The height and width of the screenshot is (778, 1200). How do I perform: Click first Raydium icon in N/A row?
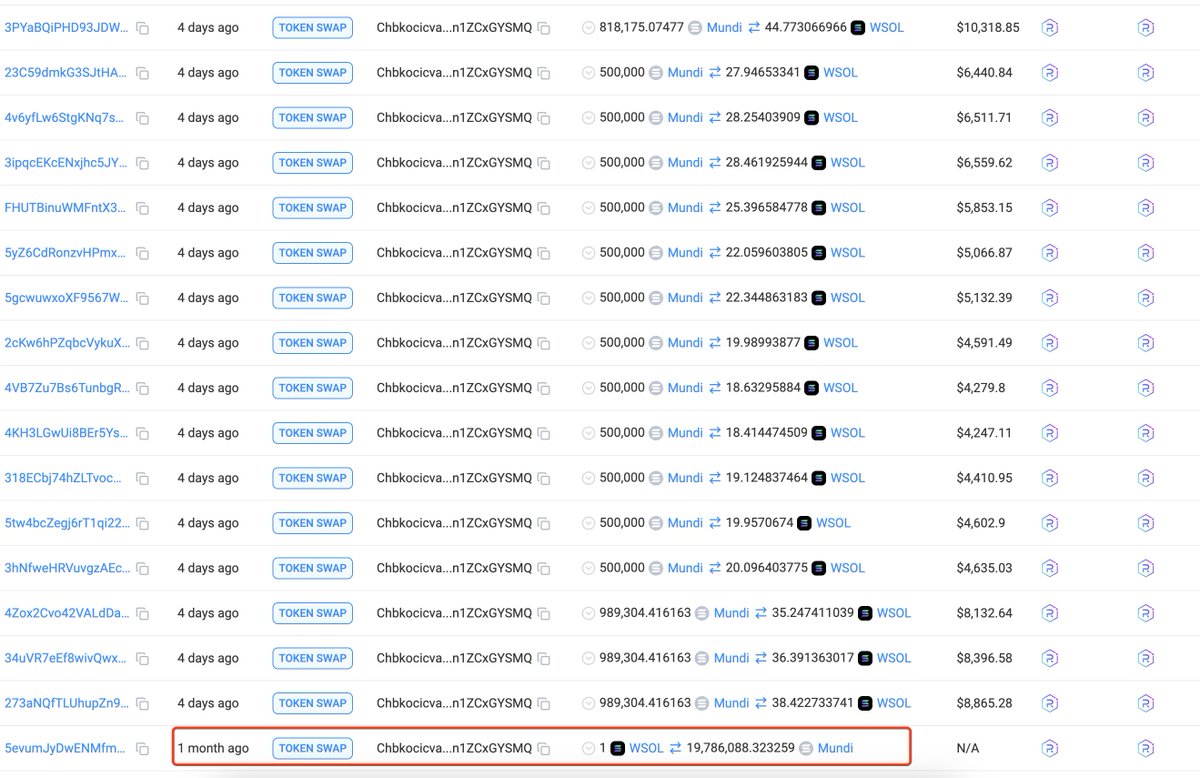pyautogui.click(x=1050, y=748)
